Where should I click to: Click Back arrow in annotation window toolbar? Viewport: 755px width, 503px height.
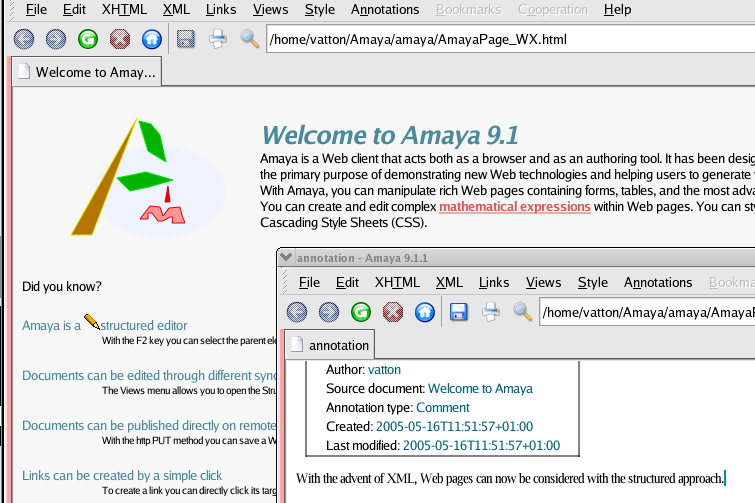297,312
